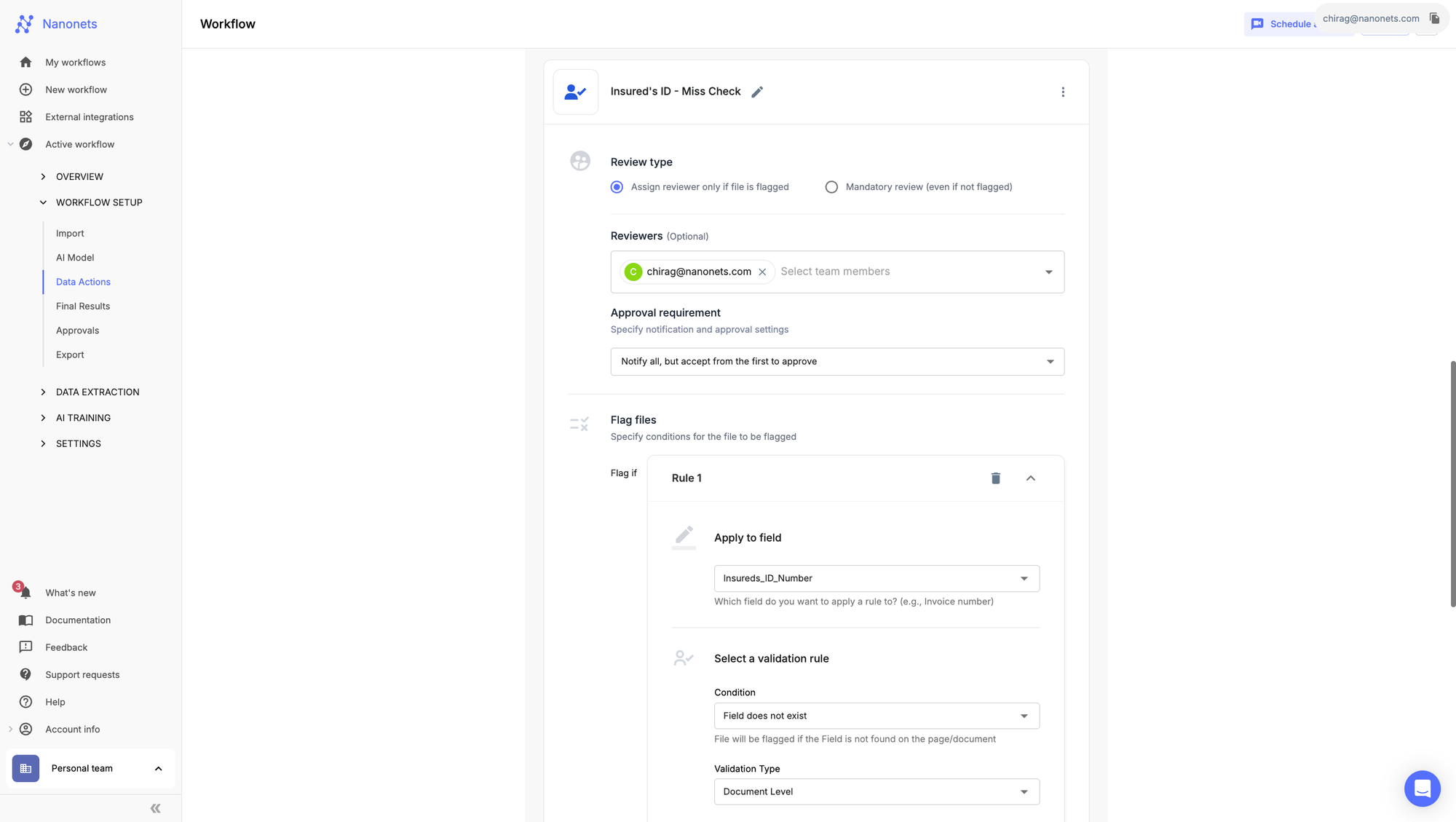Navigate to the Import workflow setup item

point(69,233)
